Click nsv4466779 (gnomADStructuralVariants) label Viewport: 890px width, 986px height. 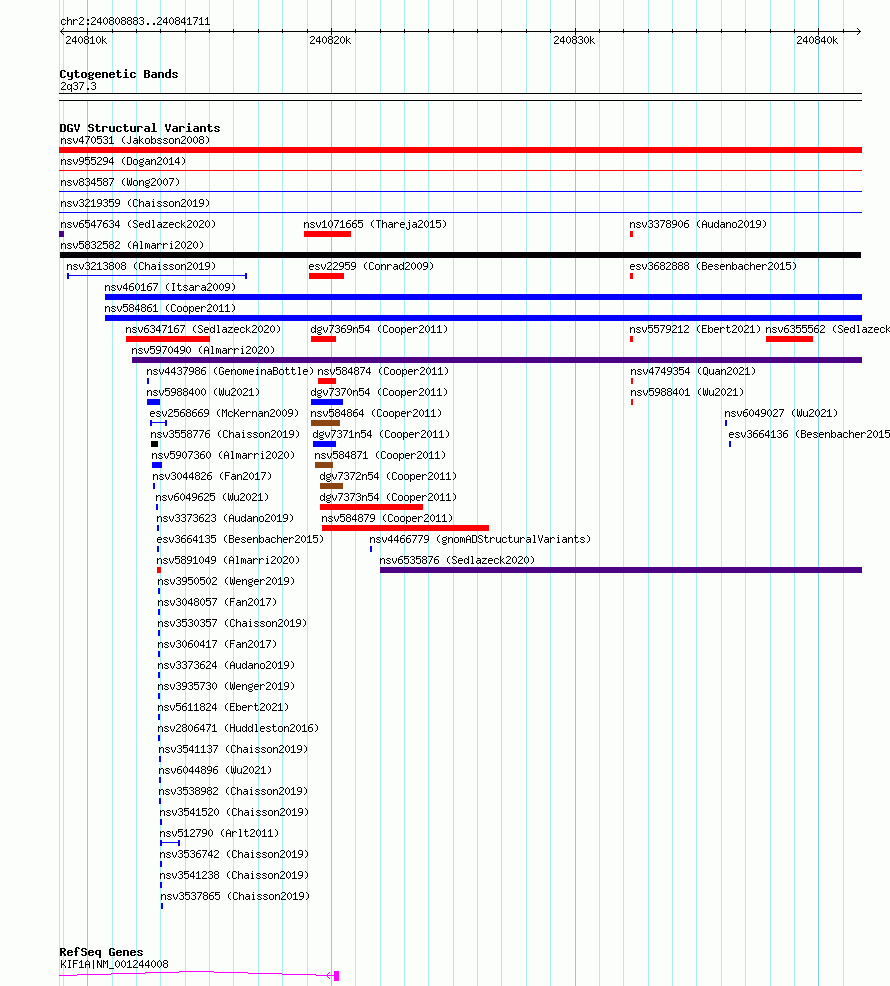click(x=481, y=540)
